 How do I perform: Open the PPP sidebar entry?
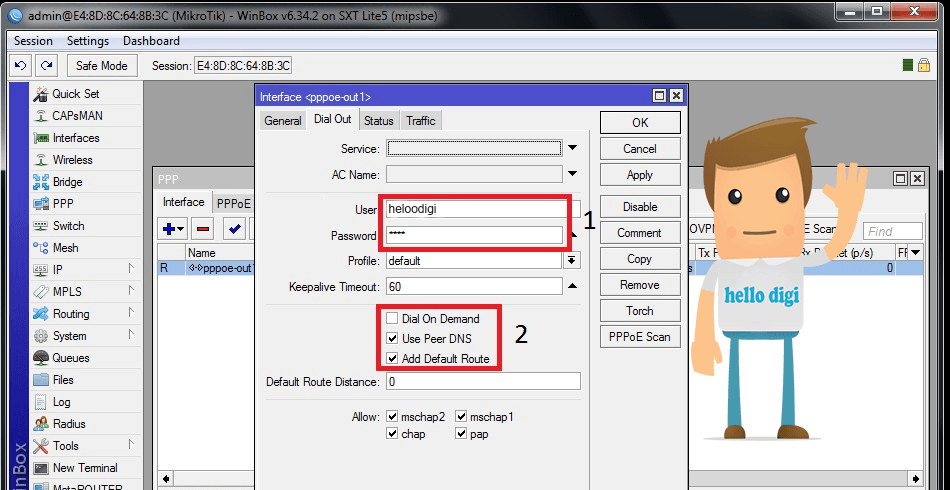pos(62,204)
